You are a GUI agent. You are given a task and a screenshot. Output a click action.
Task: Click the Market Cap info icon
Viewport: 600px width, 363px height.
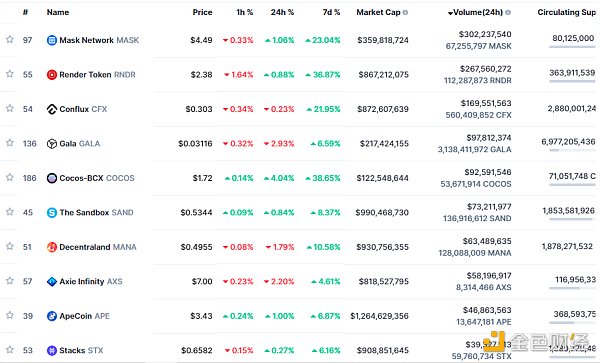click(x=405, y=12)
